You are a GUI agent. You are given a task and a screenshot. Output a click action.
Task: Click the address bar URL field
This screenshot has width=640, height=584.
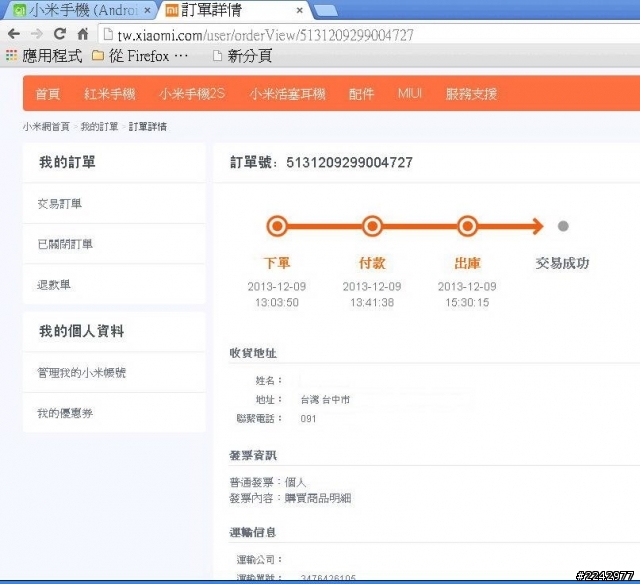tap(369, 35)
